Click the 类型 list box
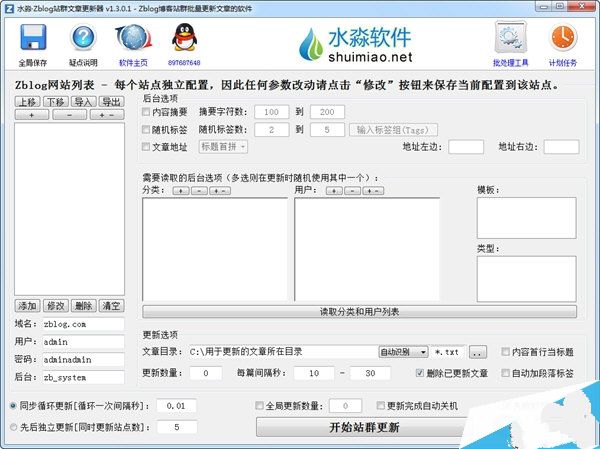The height and width of the screenshot is (449, 600). pyautogui.click(x=527, y=279)
